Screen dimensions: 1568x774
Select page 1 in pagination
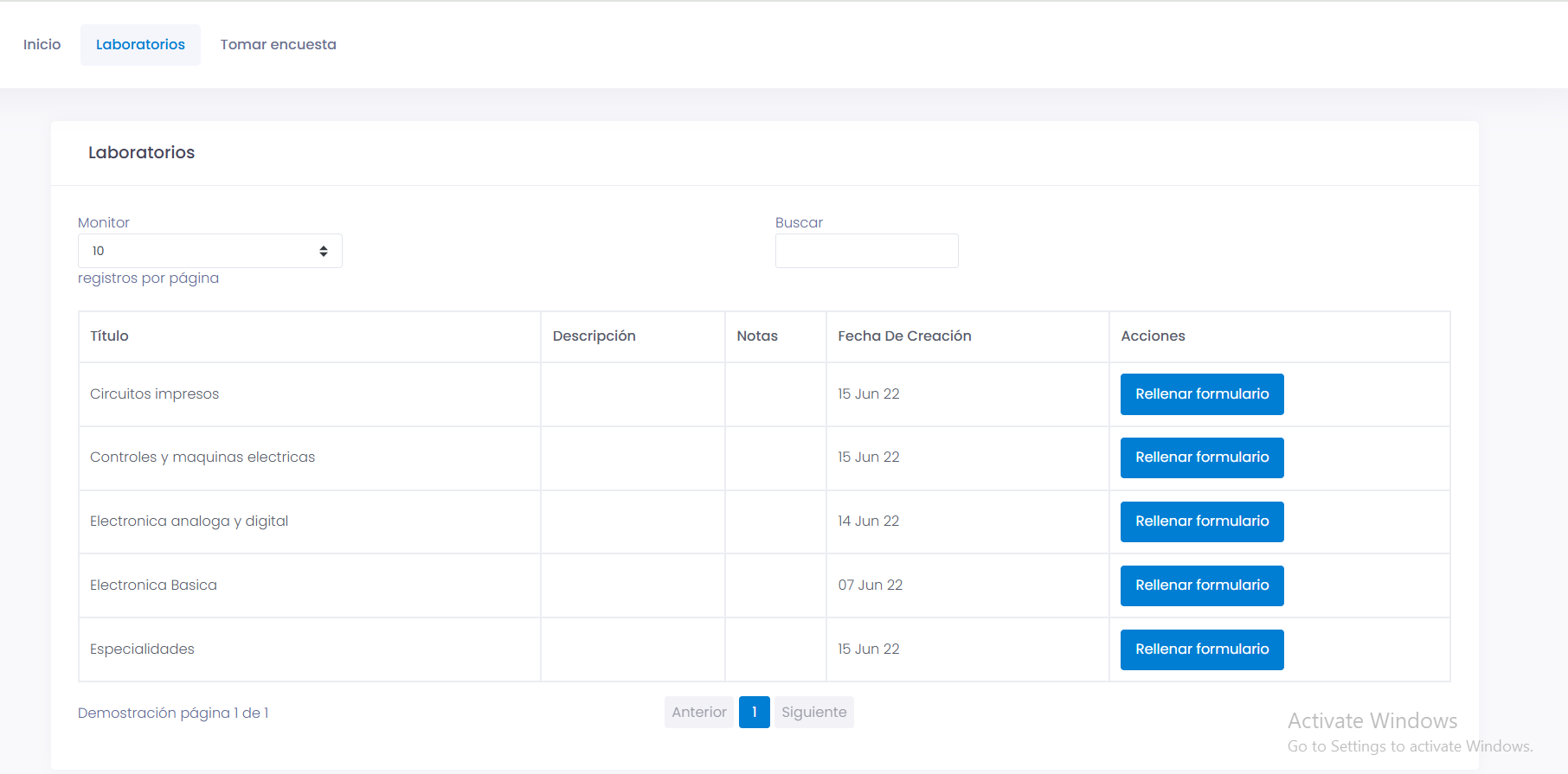(754, 713)
